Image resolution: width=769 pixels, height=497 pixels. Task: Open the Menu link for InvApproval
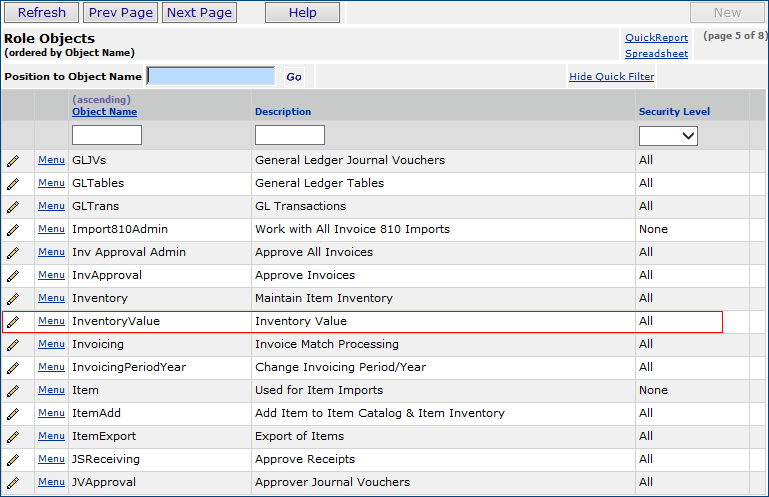51,275
